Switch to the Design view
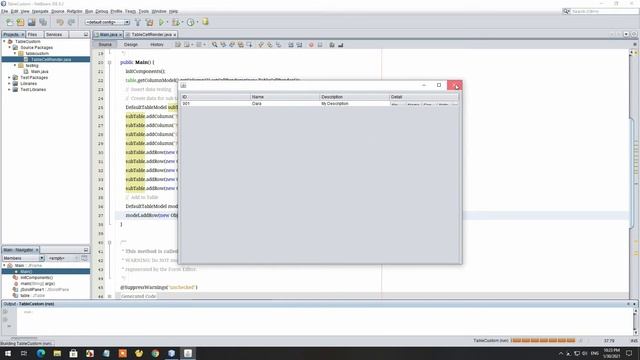Screen dimensions: 640x360 click(x=131, y=44)
